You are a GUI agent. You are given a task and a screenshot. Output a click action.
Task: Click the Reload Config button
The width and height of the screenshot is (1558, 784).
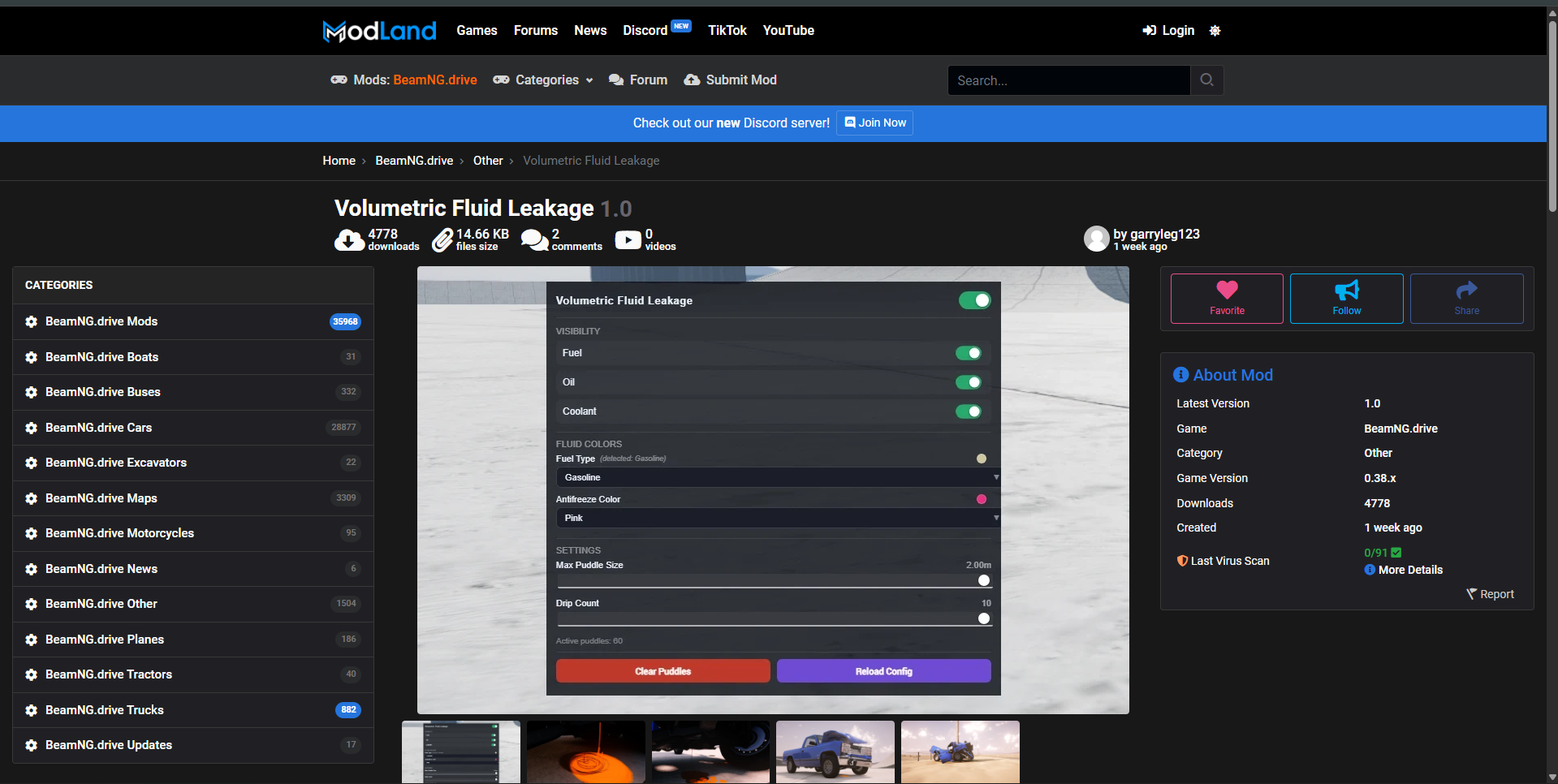[884, 671]
